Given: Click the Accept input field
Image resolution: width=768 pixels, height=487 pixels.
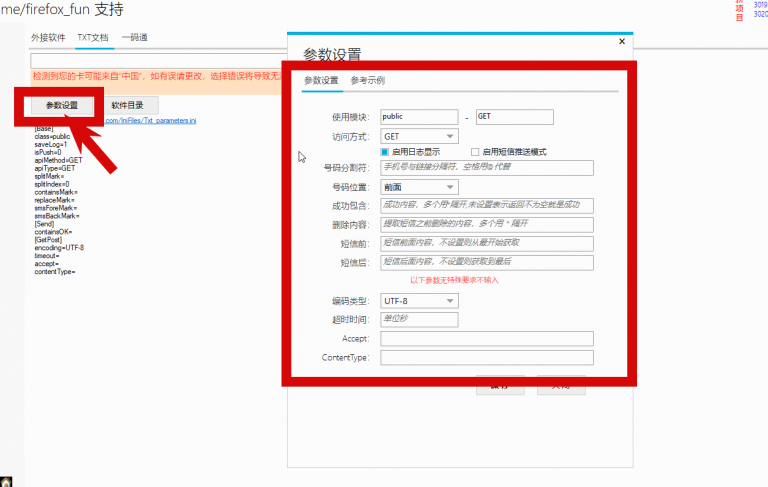Looking at the screenshot, I should pyautogui.click(x=487, y=339).
